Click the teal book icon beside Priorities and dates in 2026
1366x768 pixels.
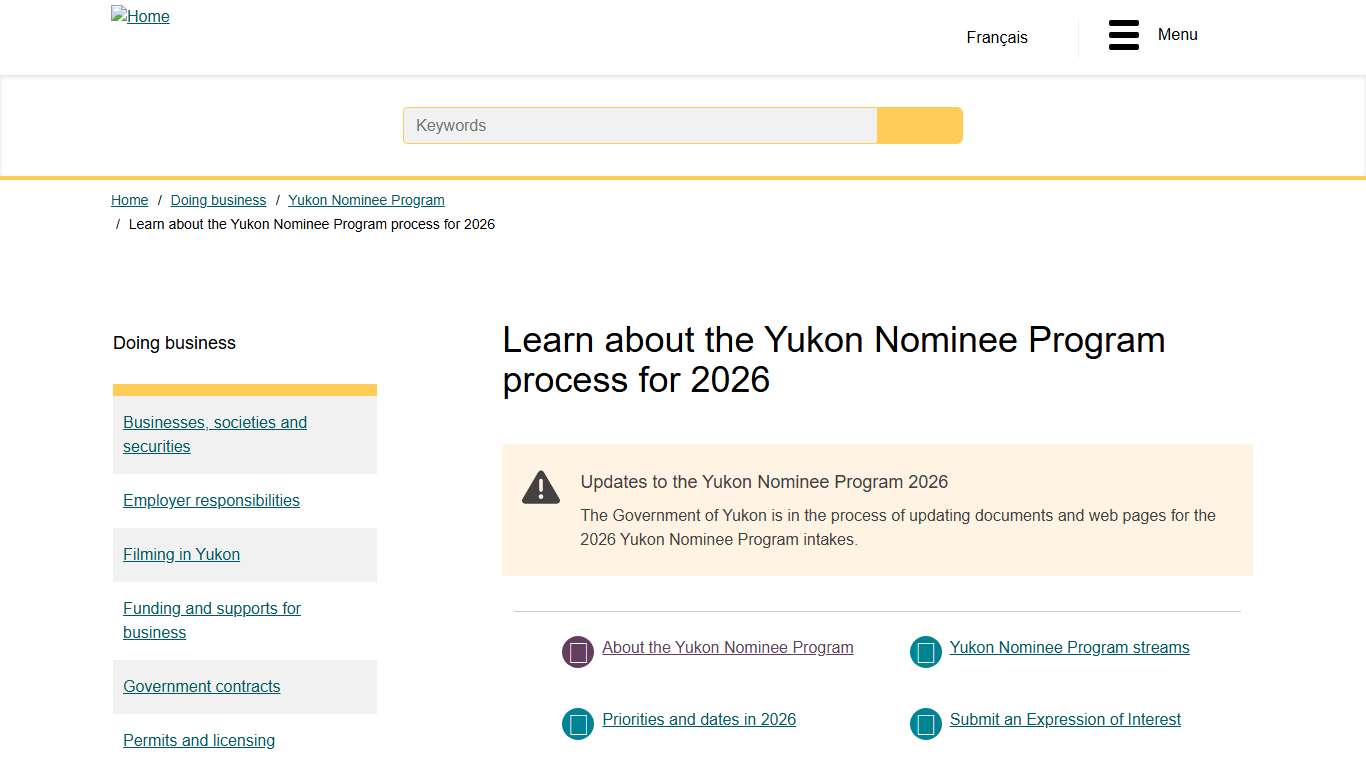577,723
